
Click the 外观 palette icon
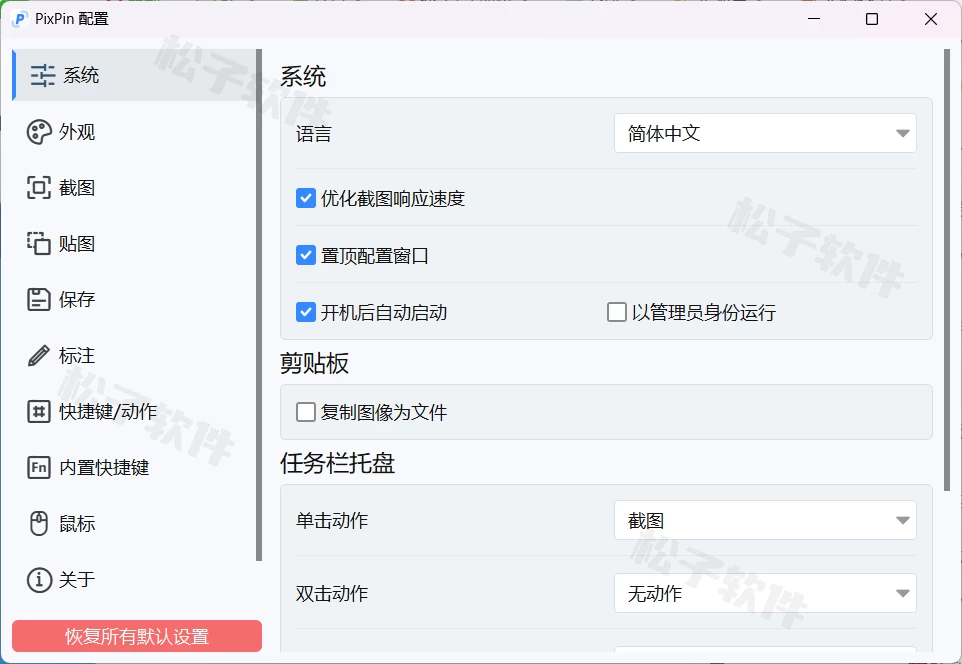pyautogui.click(x=39, y=132)
